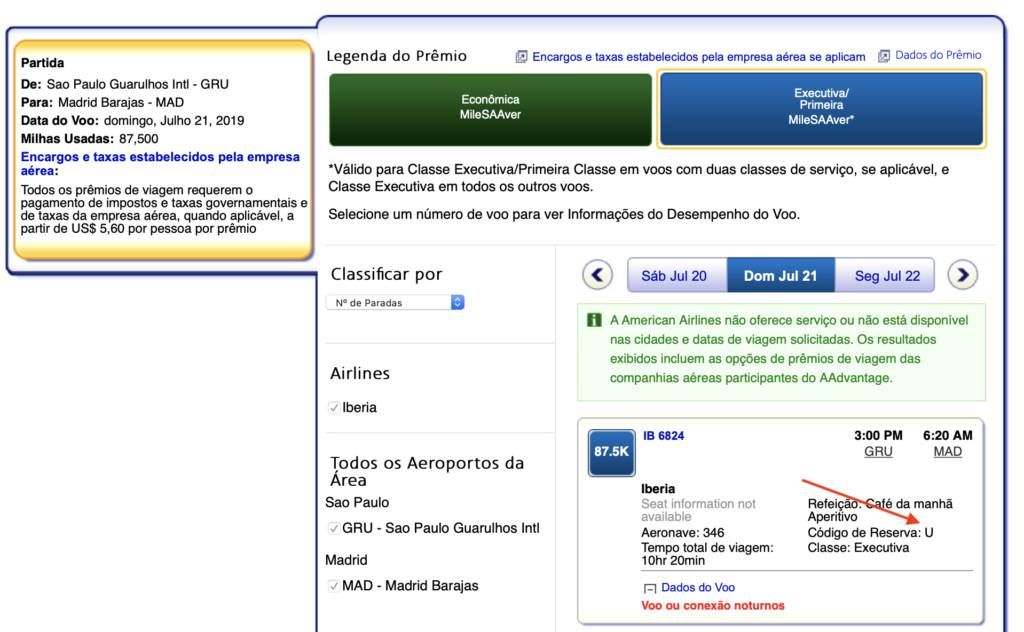Click the Classe: Executiva text

(x=858, y=548)
